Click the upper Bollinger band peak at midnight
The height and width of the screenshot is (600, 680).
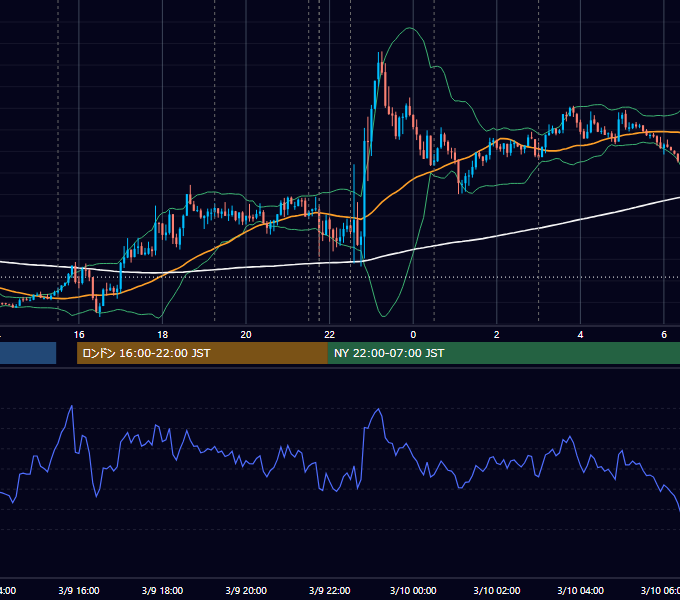pos(410,29)
